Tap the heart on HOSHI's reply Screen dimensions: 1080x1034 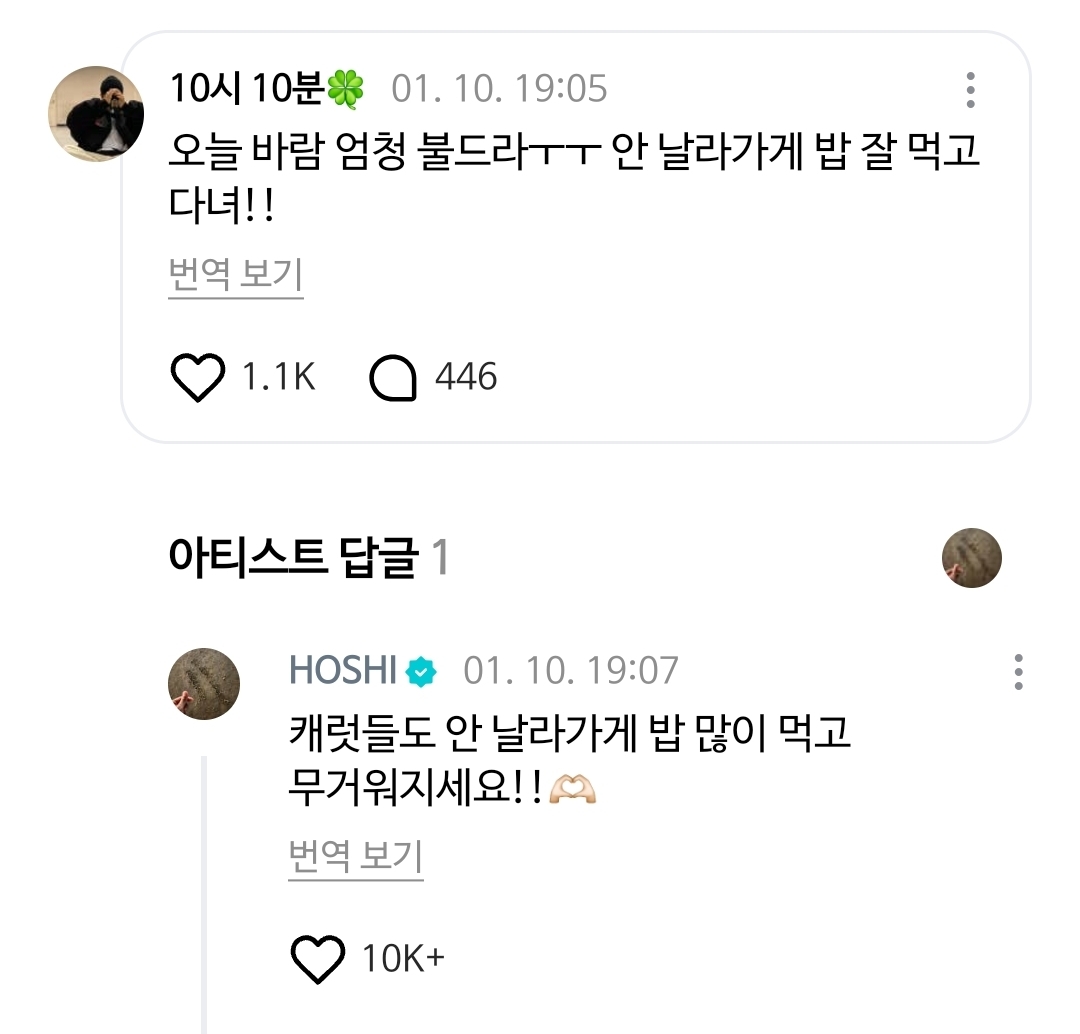[x=317, y=959]
